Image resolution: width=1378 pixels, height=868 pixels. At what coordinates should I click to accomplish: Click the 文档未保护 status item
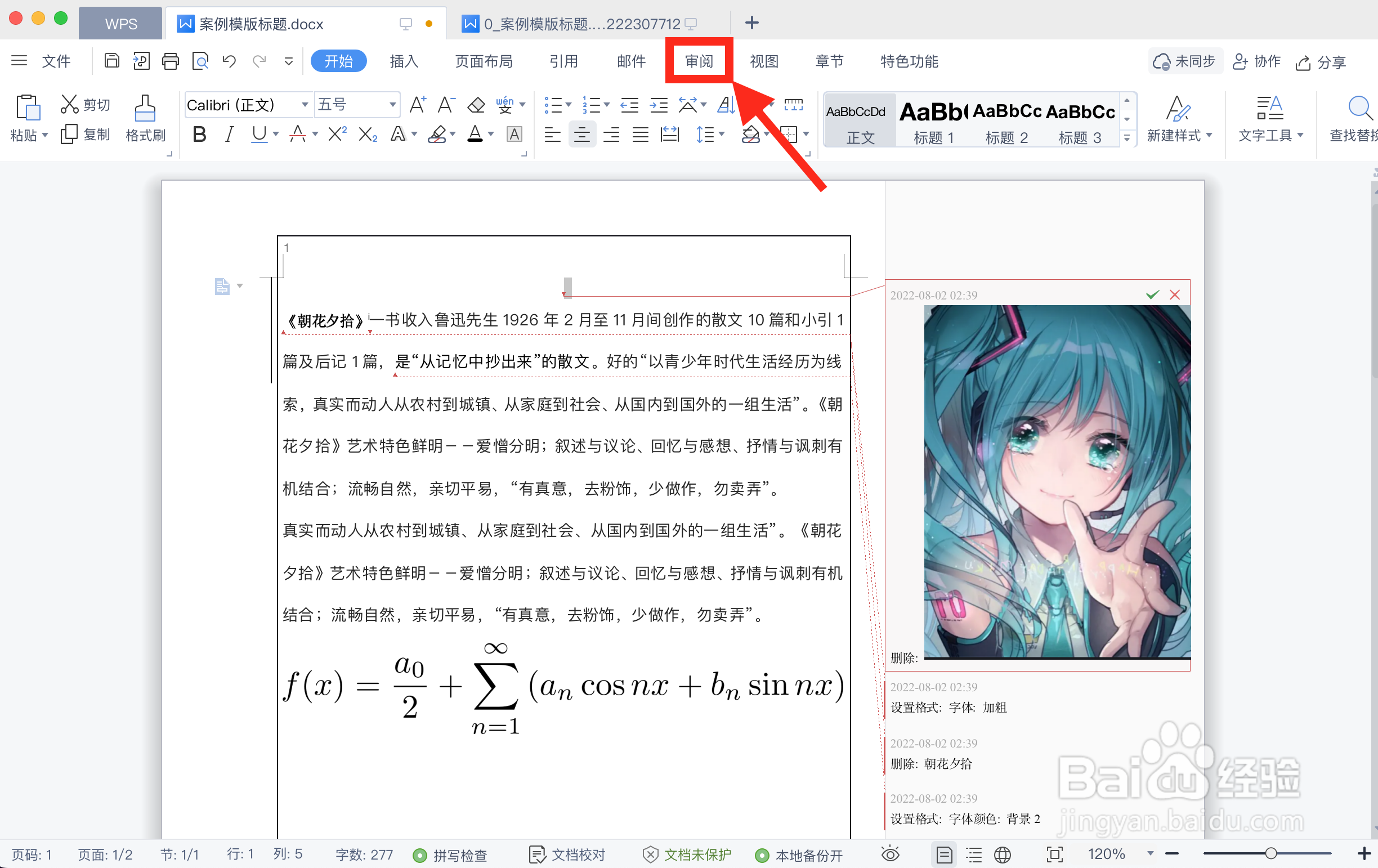(687, 855)
